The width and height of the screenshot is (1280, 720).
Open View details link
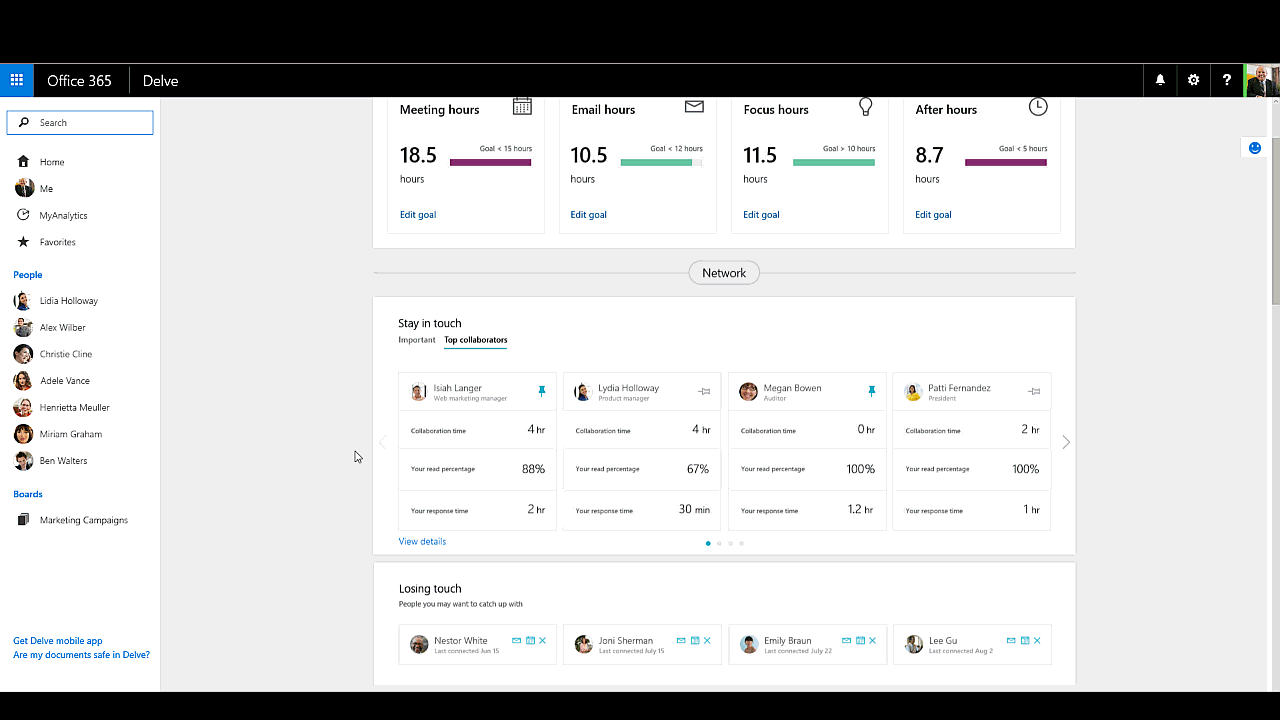coord(422,542)
